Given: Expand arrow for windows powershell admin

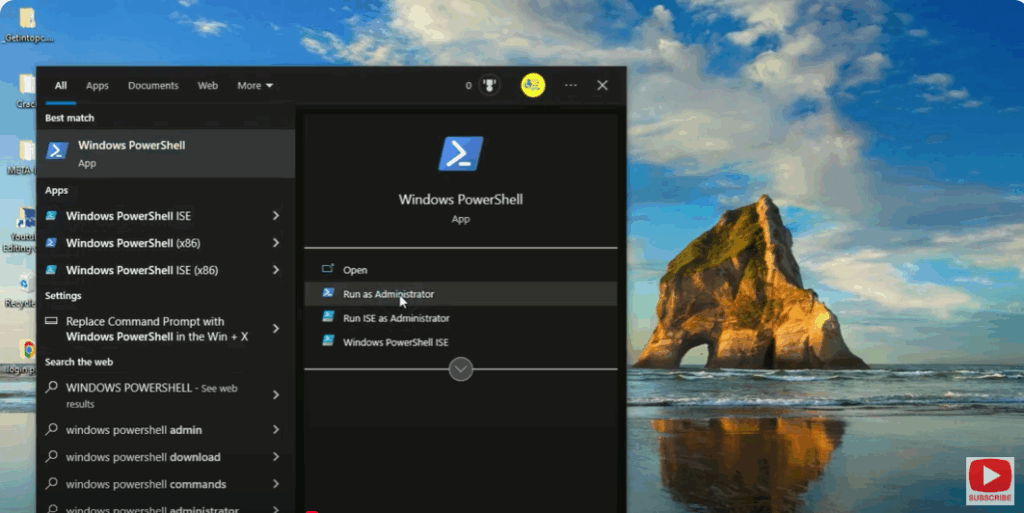Looking at the screenshot, I should 276,429.
